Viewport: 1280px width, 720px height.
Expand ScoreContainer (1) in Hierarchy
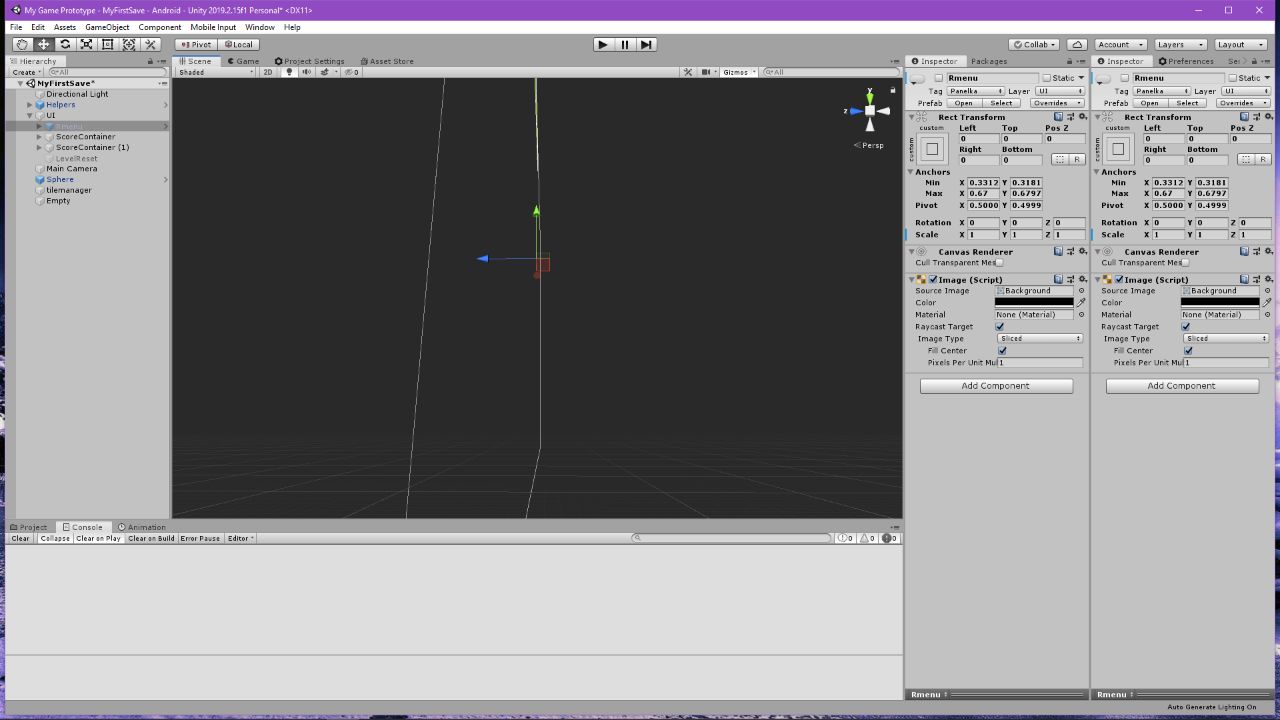[39, 147]
